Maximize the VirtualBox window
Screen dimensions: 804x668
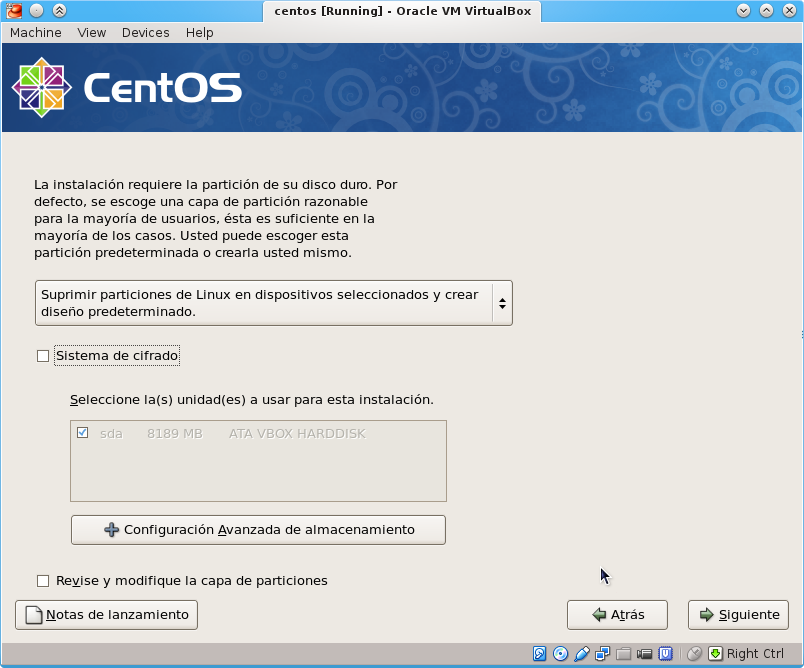click(767, 10)
